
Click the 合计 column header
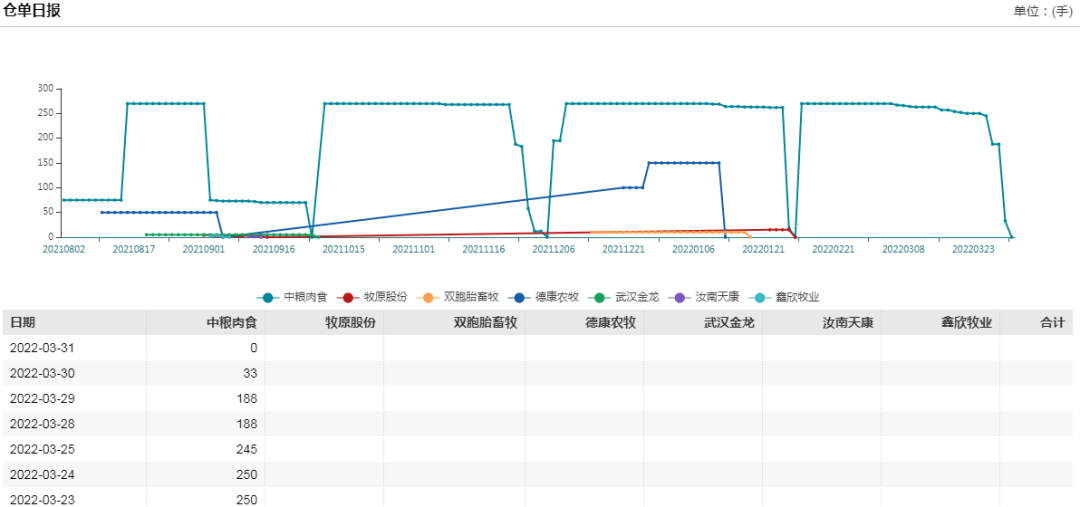coord(1052,323)
